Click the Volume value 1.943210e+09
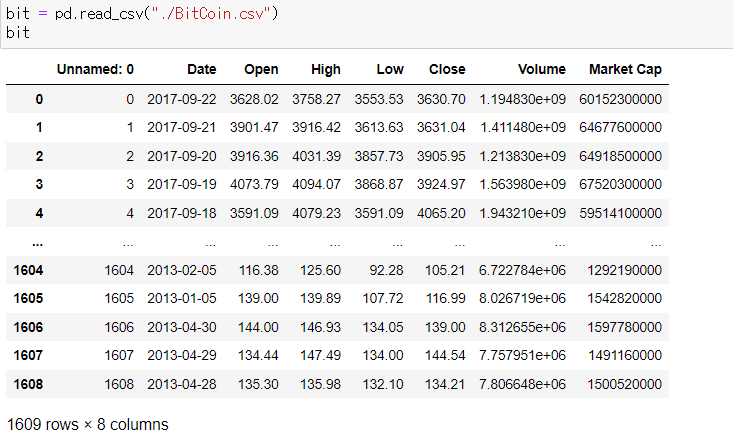Viewport: 733px width, 433px height. (x=523, y=213)
